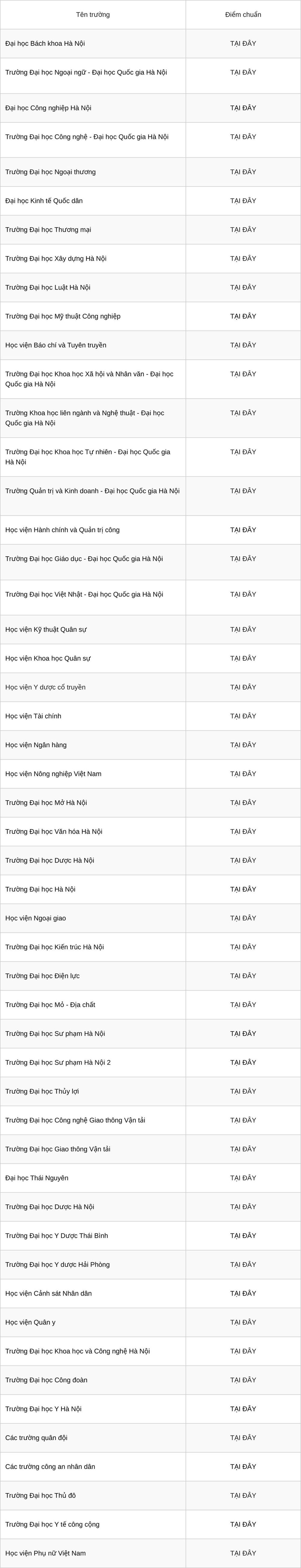The height and width of the screenshot is (1568, 301).
Task: Open TẠI ĐÂY for Trường Đại học Mở Hà Nội
Action: [x=243, y=803]
